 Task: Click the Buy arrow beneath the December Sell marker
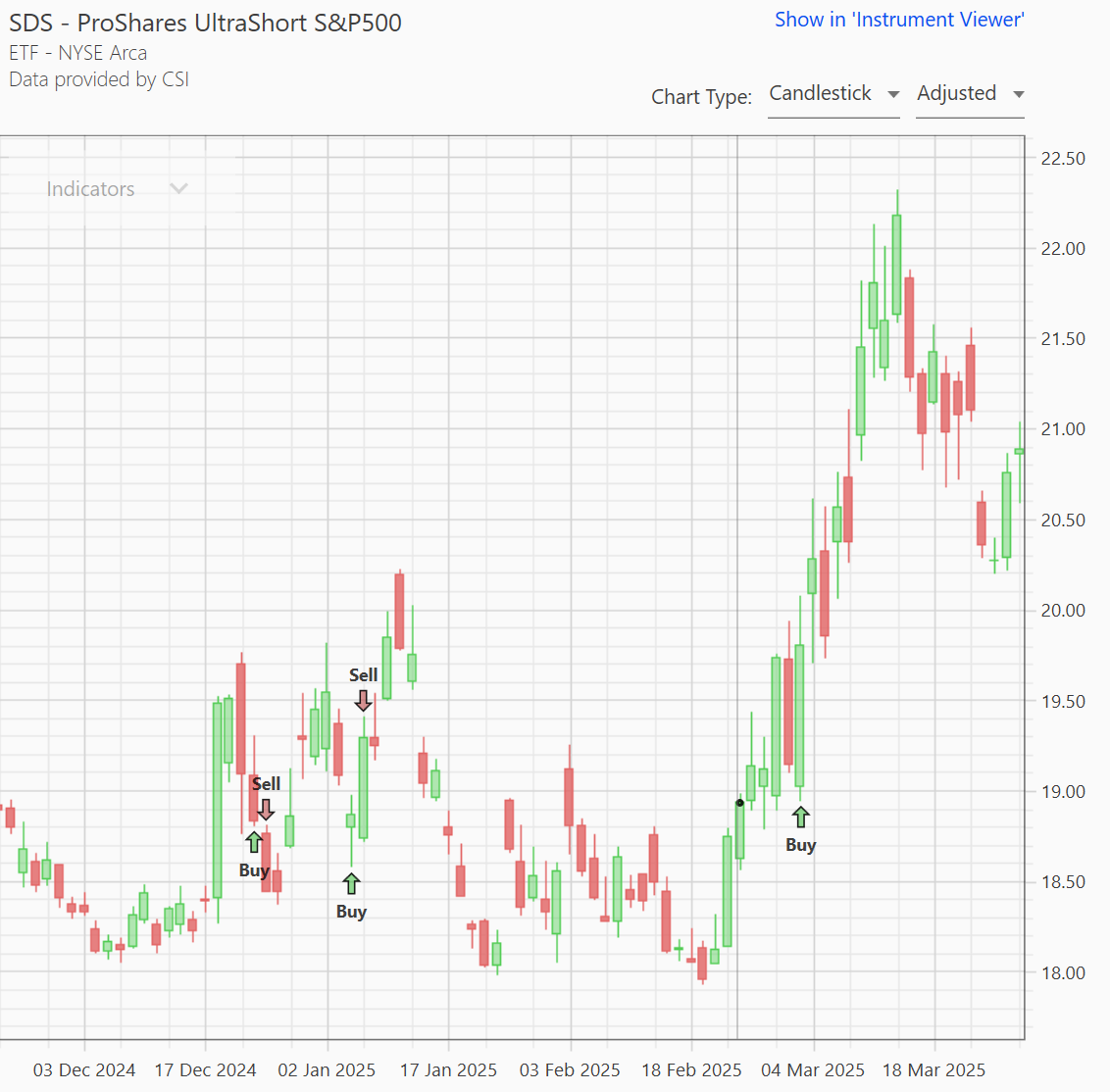pyautogui.click(x=254, y=842)
